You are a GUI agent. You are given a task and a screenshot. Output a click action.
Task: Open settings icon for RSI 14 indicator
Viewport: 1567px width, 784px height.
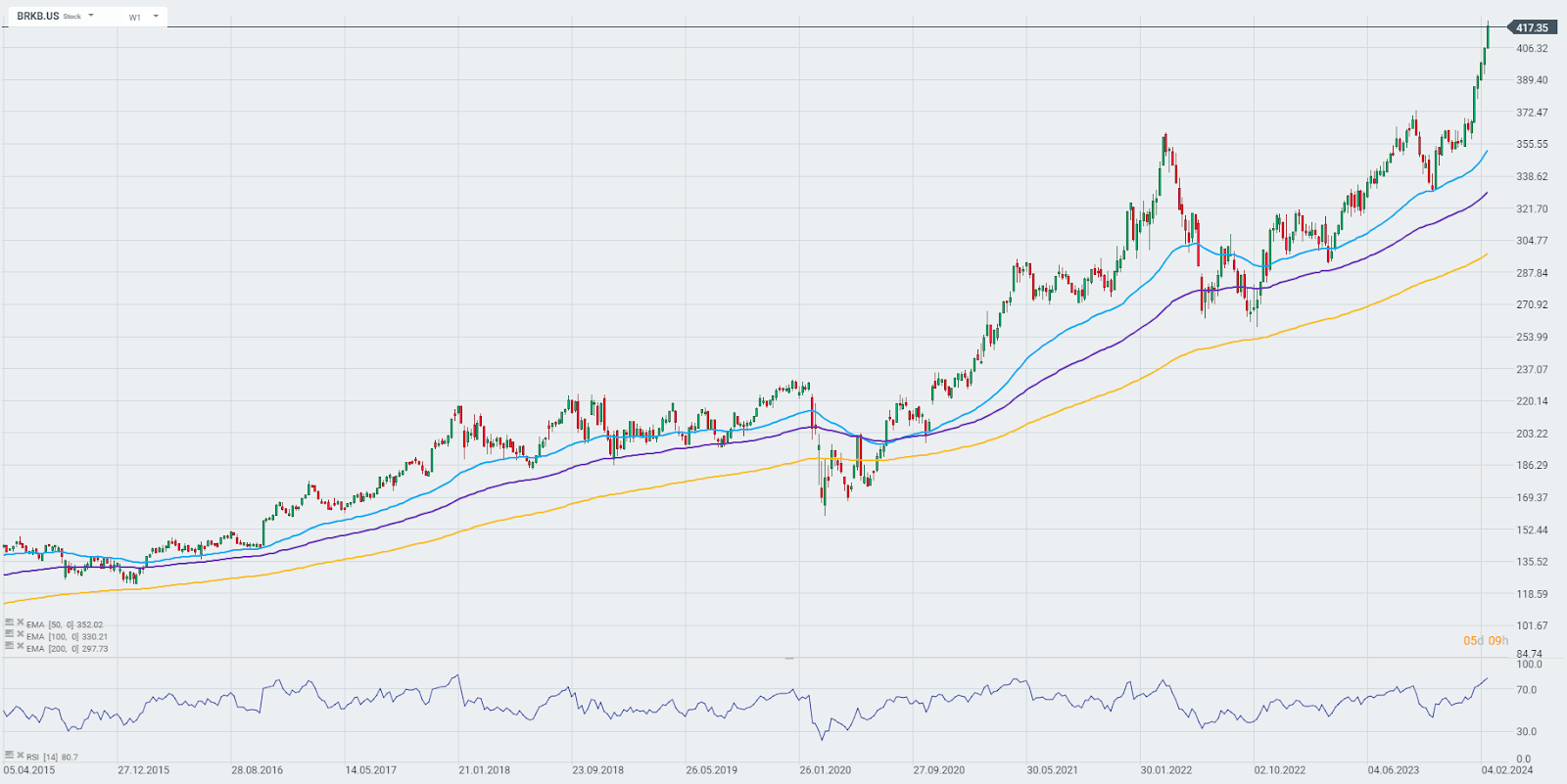point(9,756)
